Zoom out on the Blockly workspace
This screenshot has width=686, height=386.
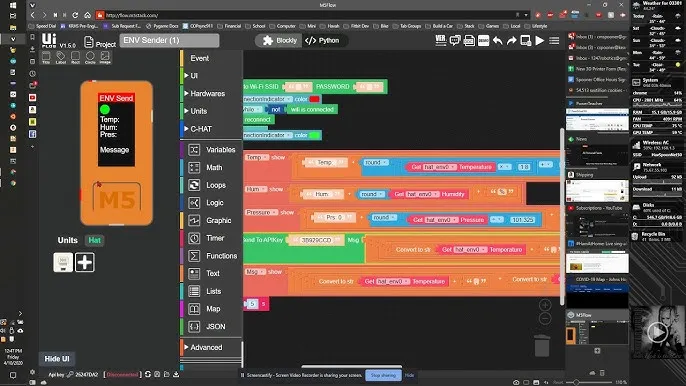(545, 319)
